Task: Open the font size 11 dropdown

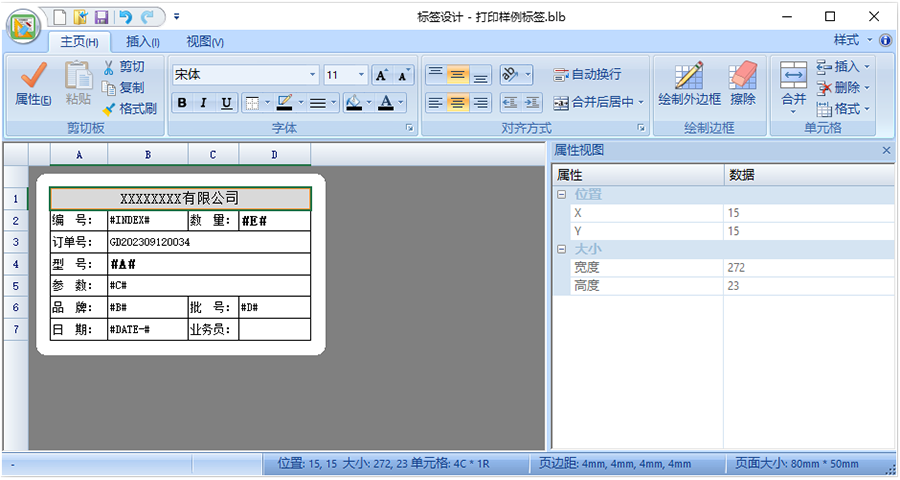Action: click(x=360, y=75)
